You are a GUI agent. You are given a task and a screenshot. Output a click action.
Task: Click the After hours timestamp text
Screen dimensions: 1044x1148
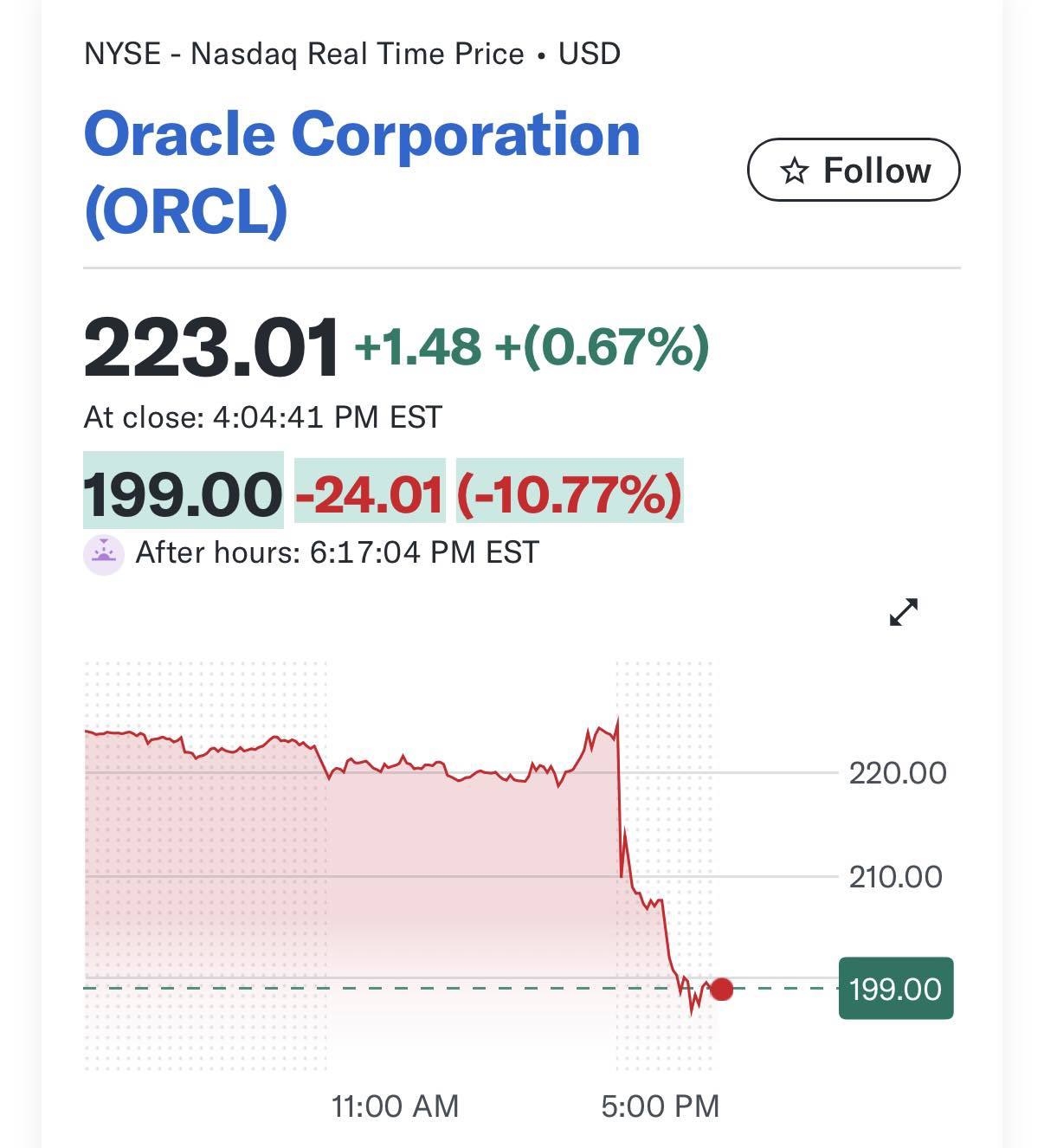(x=338, y=552)
